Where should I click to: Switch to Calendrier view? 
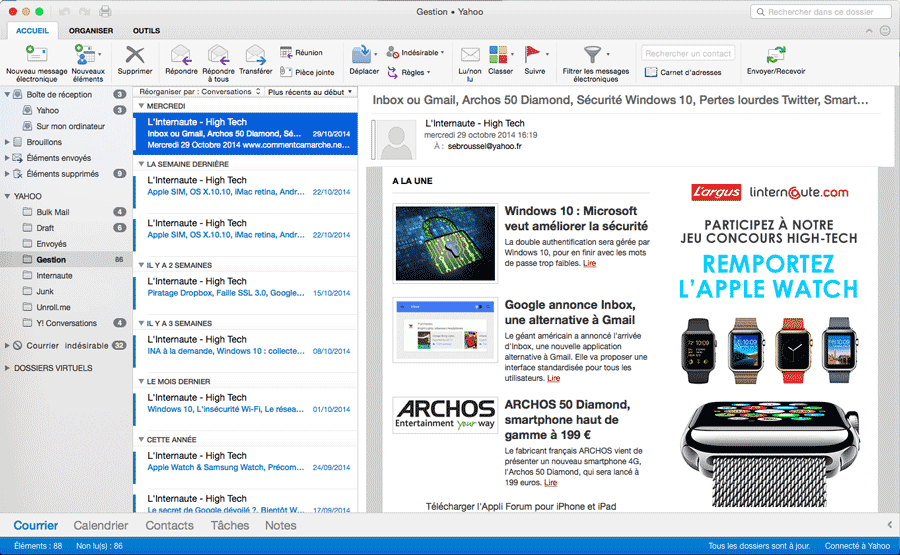tap(100, 525)
